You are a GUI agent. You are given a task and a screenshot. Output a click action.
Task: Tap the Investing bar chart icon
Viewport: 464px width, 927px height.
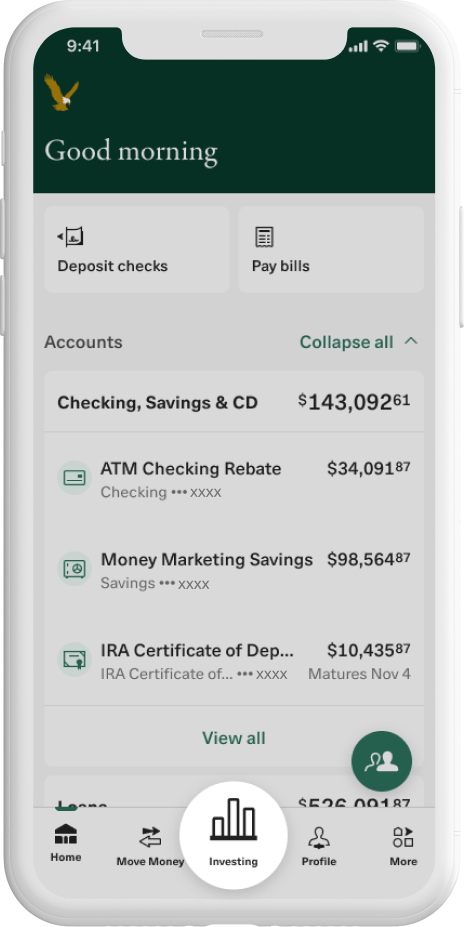(x=233, y=819)
